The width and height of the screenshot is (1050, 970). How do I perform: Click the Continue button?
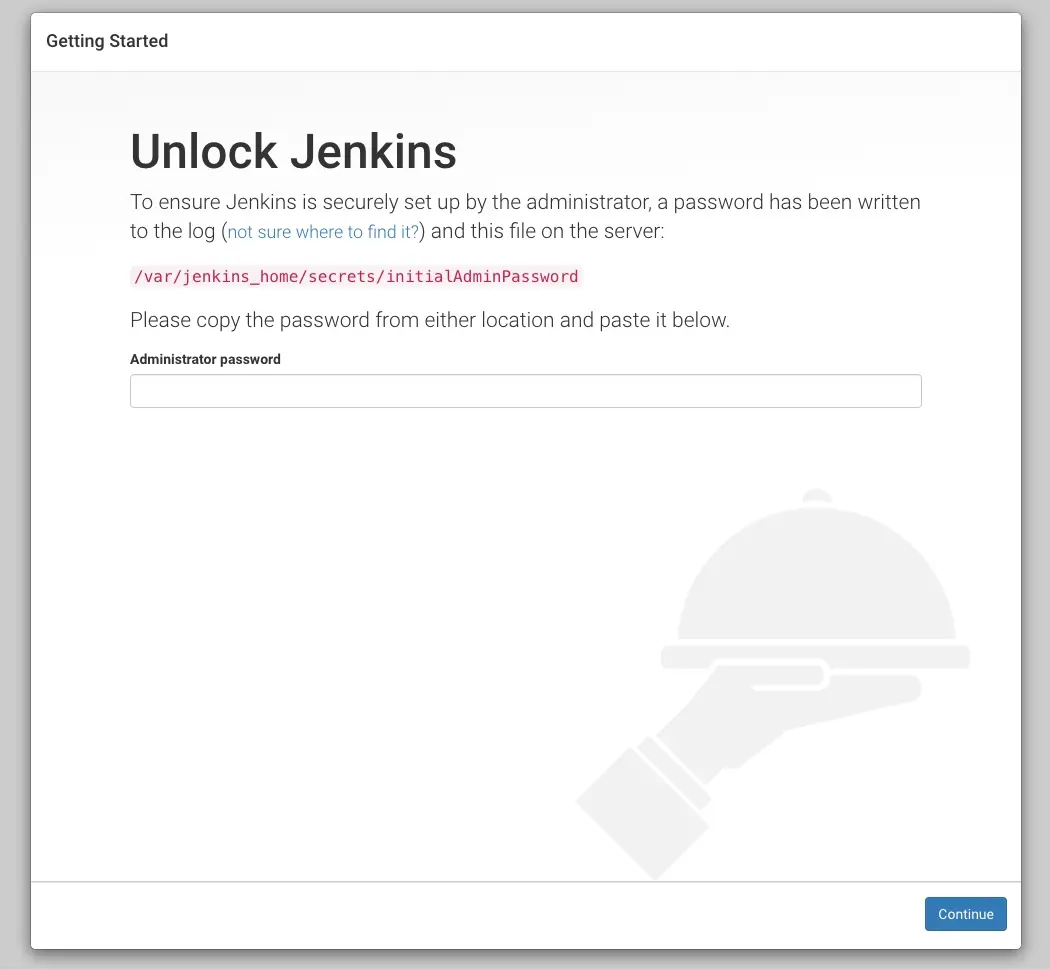point(966,914)
